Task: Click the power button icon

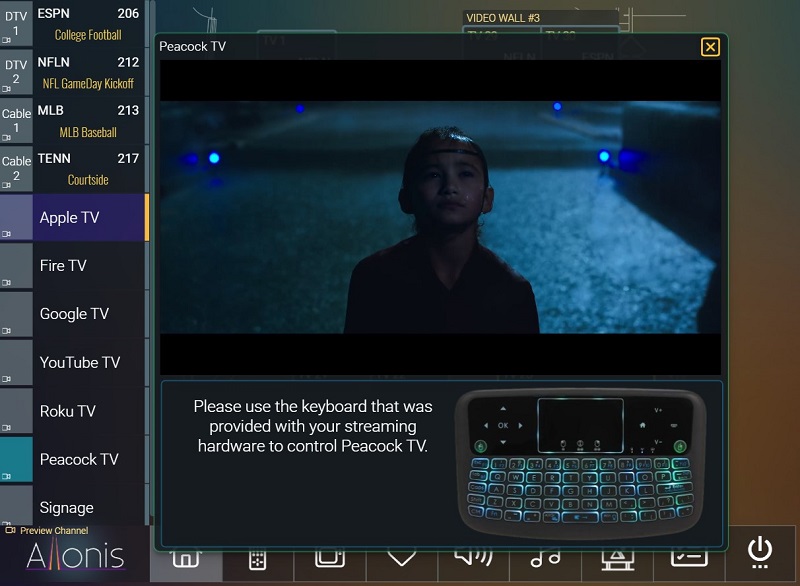Action: tap(760, 552)
